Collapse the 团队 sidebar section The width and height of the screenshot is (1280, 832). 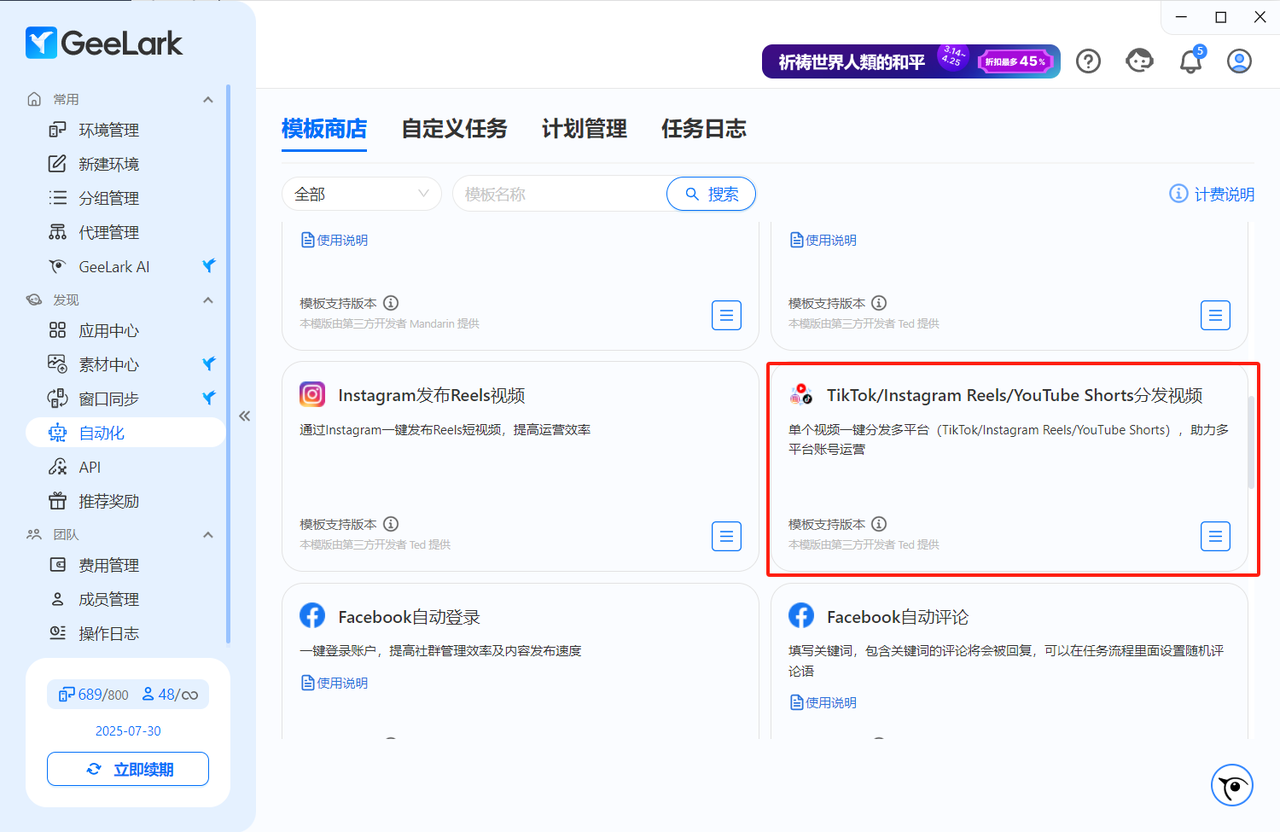click(x=208, y=535)
